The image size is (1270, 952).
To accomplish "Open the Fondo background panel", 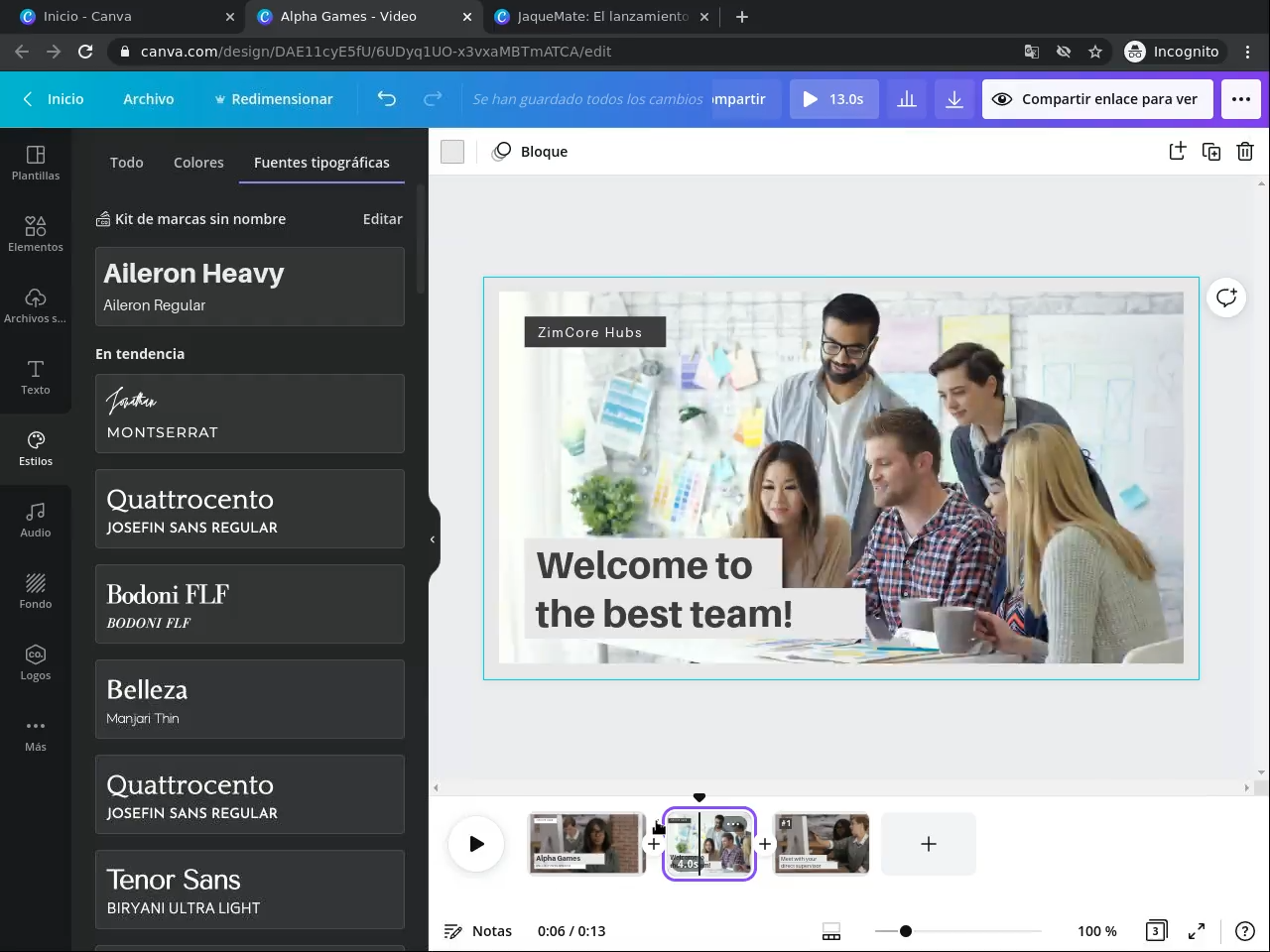I will pos(36,591).
